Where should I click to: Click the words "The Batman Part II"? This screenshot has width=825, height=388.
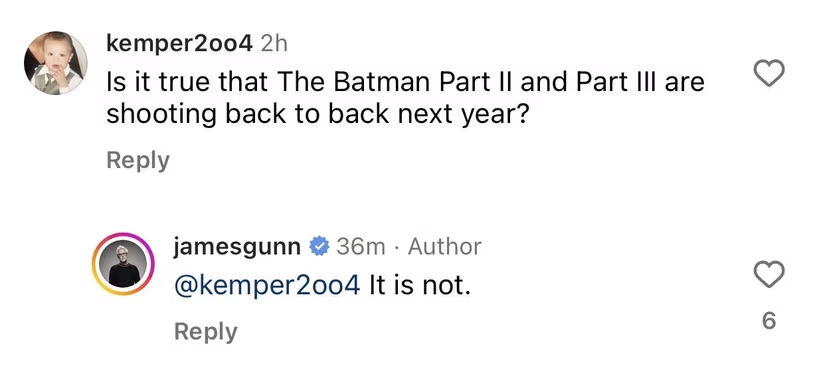395,82
